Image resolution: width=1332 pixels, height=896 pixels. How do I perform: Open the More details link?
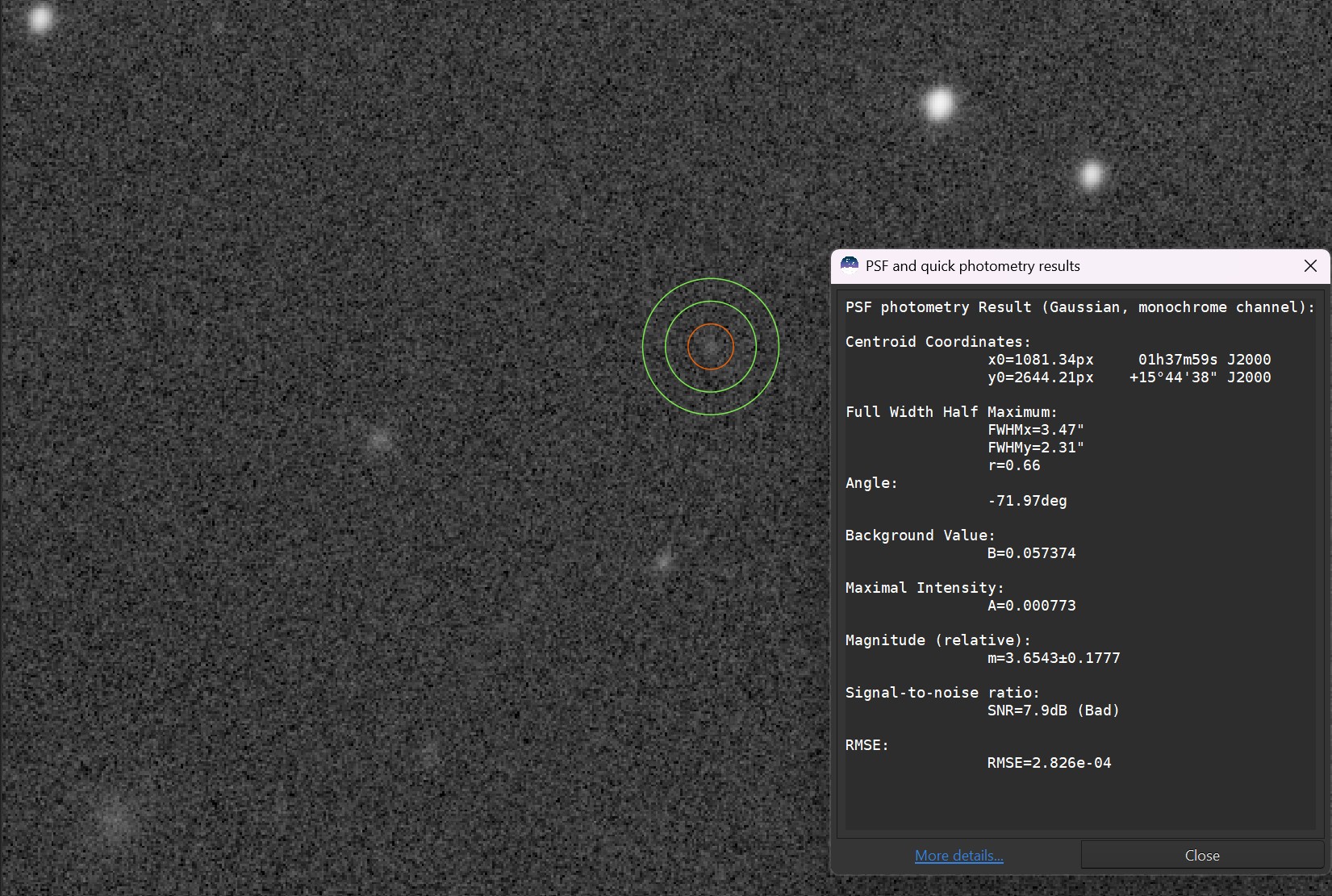click(958, 856)
